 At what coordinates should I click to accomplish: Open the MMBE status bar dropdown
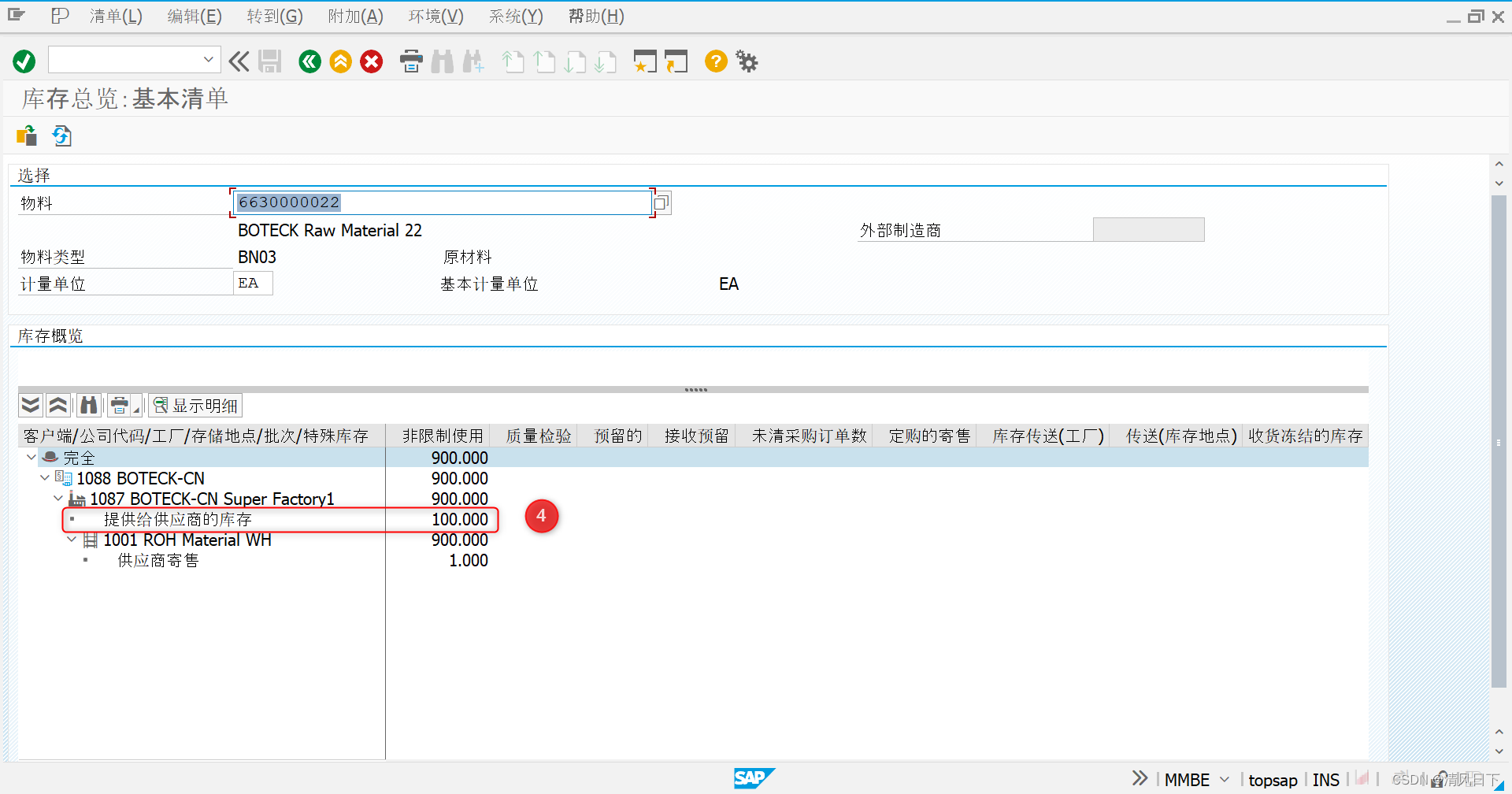point(1224,779)
